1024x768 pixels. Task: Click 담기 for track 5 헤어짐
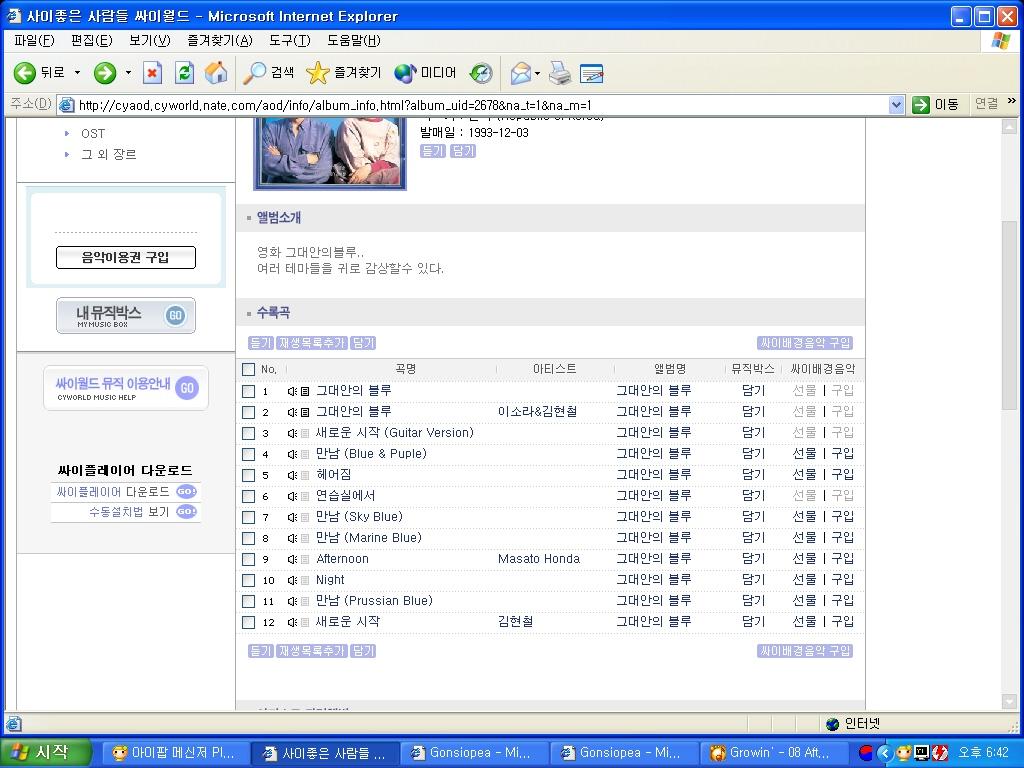[x=753, y=475]
